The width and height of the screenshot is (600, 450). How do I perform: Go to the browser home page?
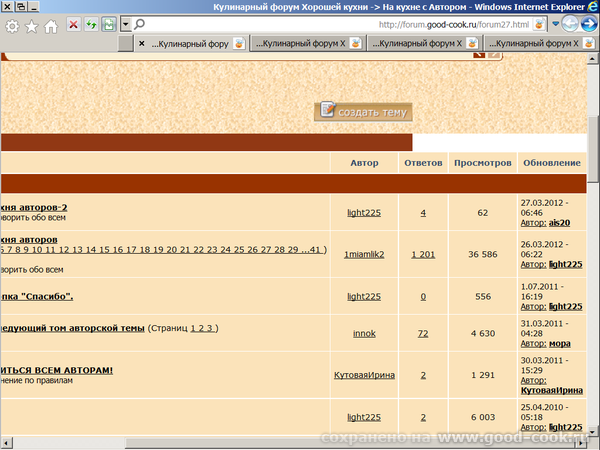51,26
